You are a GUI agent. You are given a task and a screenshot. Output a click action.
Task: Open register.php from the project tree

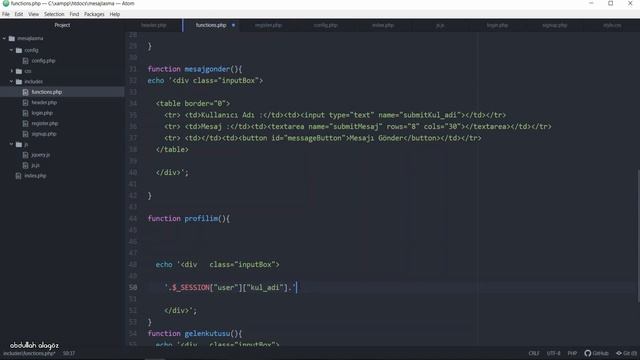click(x=45, y=124)
